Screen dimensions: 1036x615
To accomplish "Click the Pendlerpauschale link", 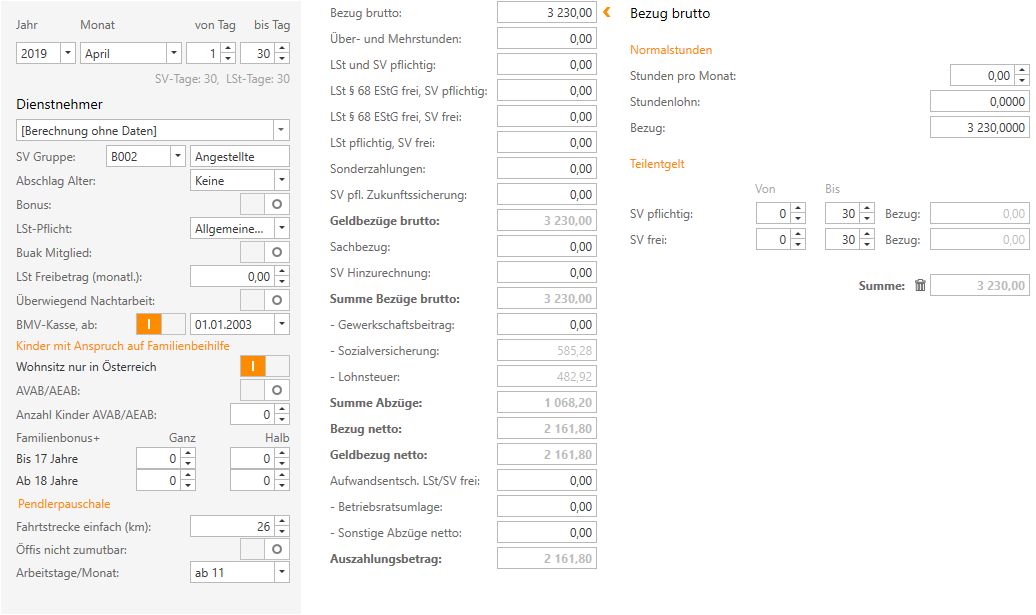I will click(x=64, y=503).
